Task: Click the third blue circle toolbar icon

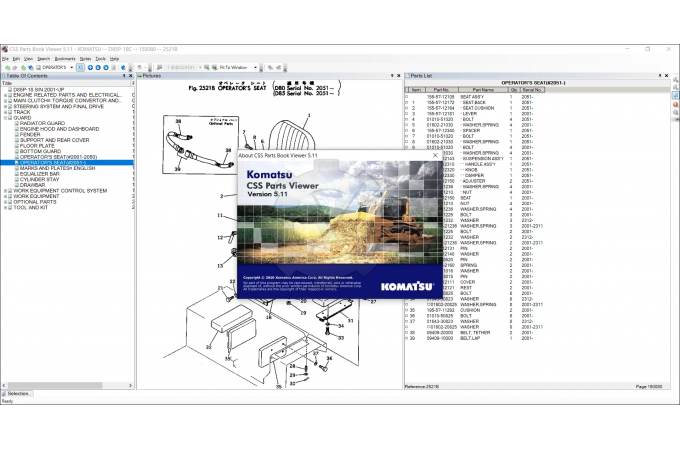Action: (106, 68)
